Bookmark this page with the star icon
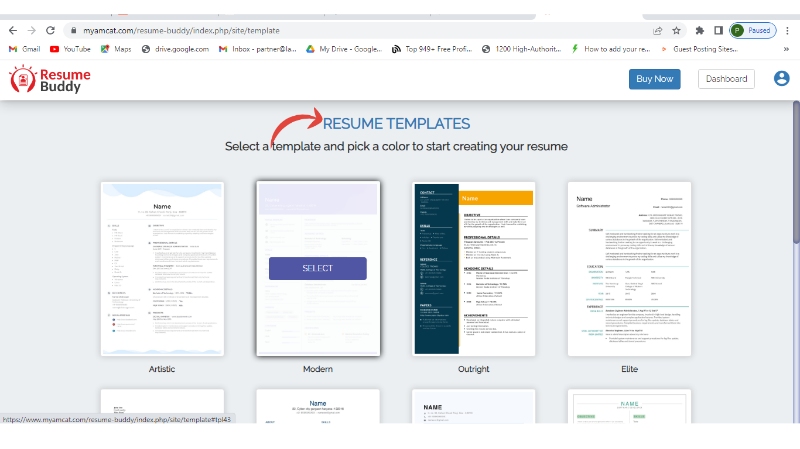Image resolution: width=800 pixels, height=449 pixels. [x=677, y=31]
